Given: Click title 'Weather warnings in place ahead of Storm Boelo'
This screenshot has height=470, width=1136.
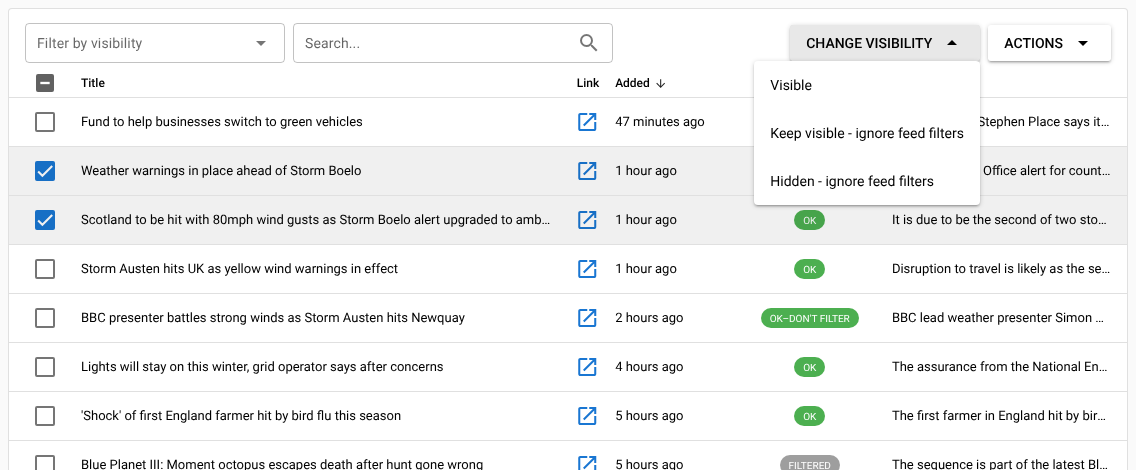Looking at the screenshot, I should 221,171.
